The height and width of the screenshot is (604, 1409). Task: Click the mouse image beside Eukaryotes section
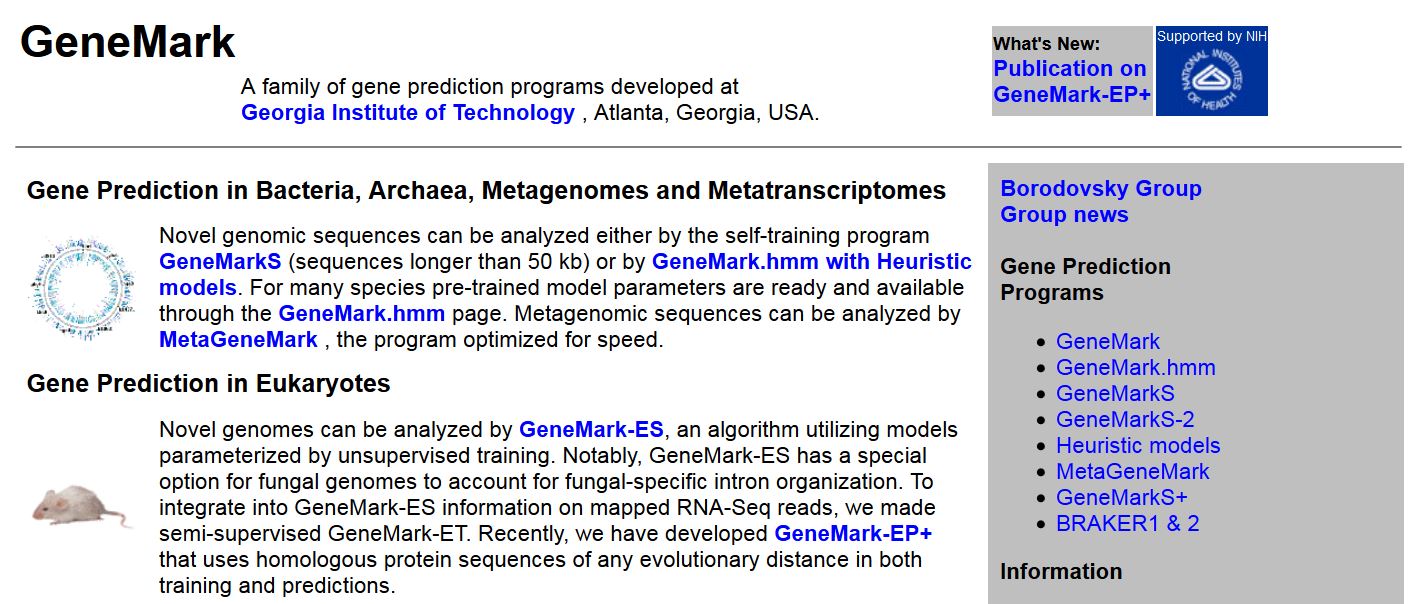[x=81, y=505]
